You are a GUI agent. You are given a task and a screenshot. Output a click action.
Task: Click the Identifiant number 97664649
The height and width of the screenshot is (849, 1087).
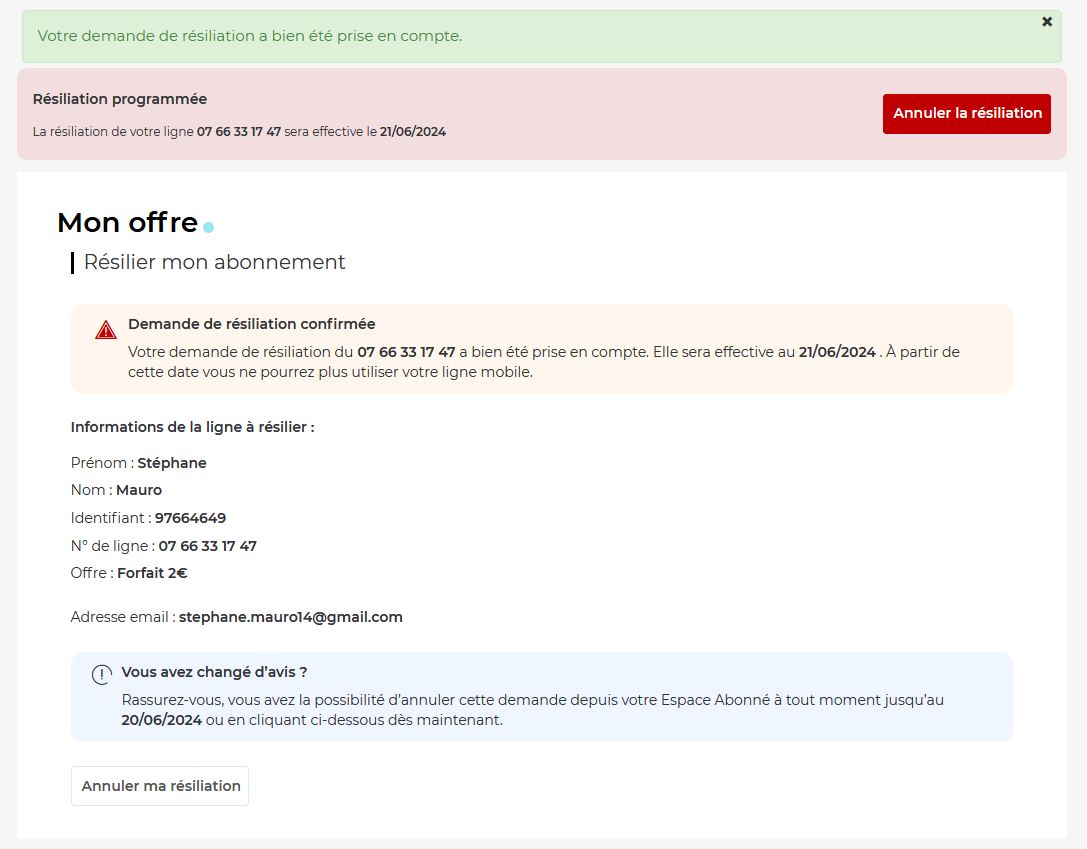click(x=190, y=518)
